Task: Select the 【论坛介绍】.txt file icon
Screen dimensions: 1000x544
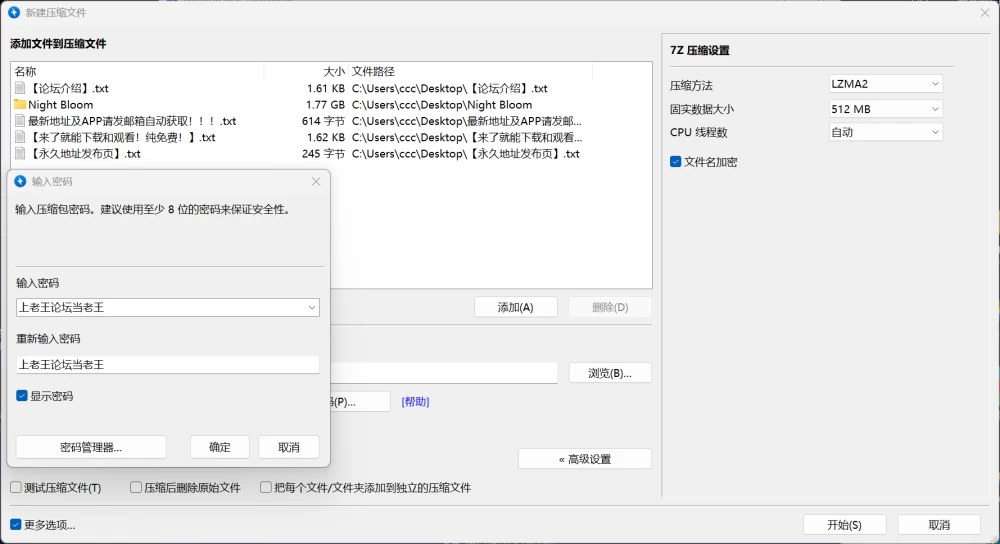Action: tap(20, 88)
